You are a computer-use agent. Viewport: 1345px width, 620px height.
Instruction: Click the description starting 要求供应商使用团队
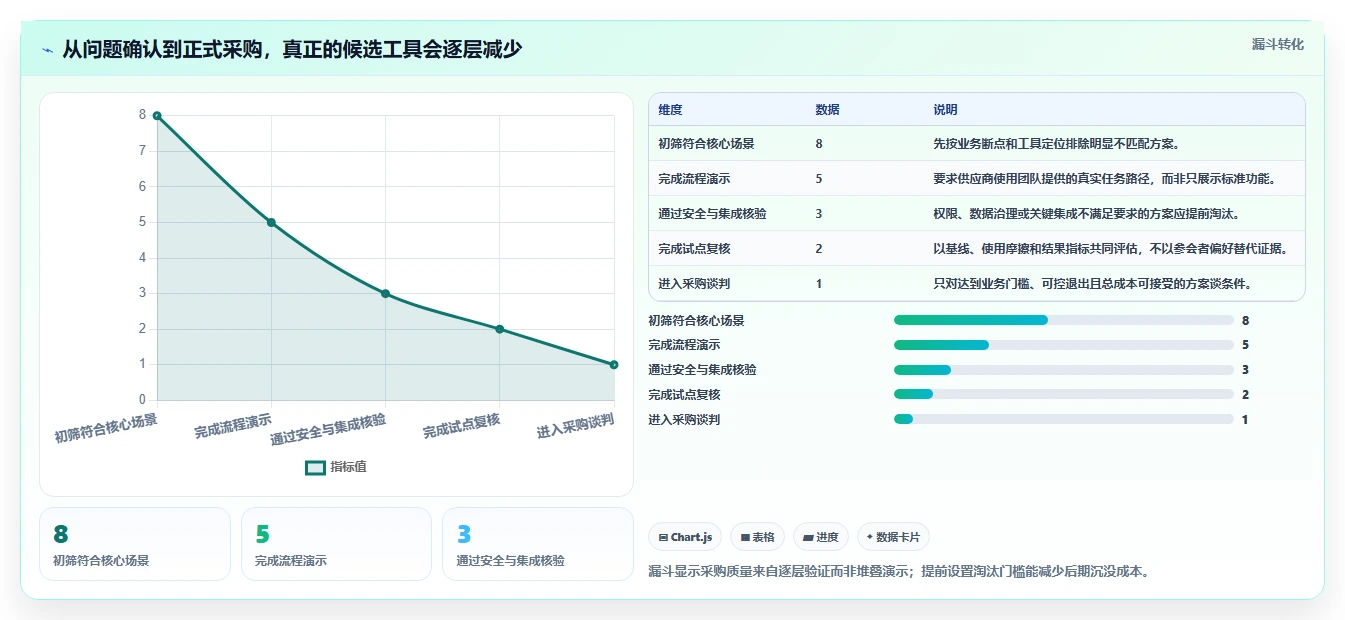[1105, 179]
